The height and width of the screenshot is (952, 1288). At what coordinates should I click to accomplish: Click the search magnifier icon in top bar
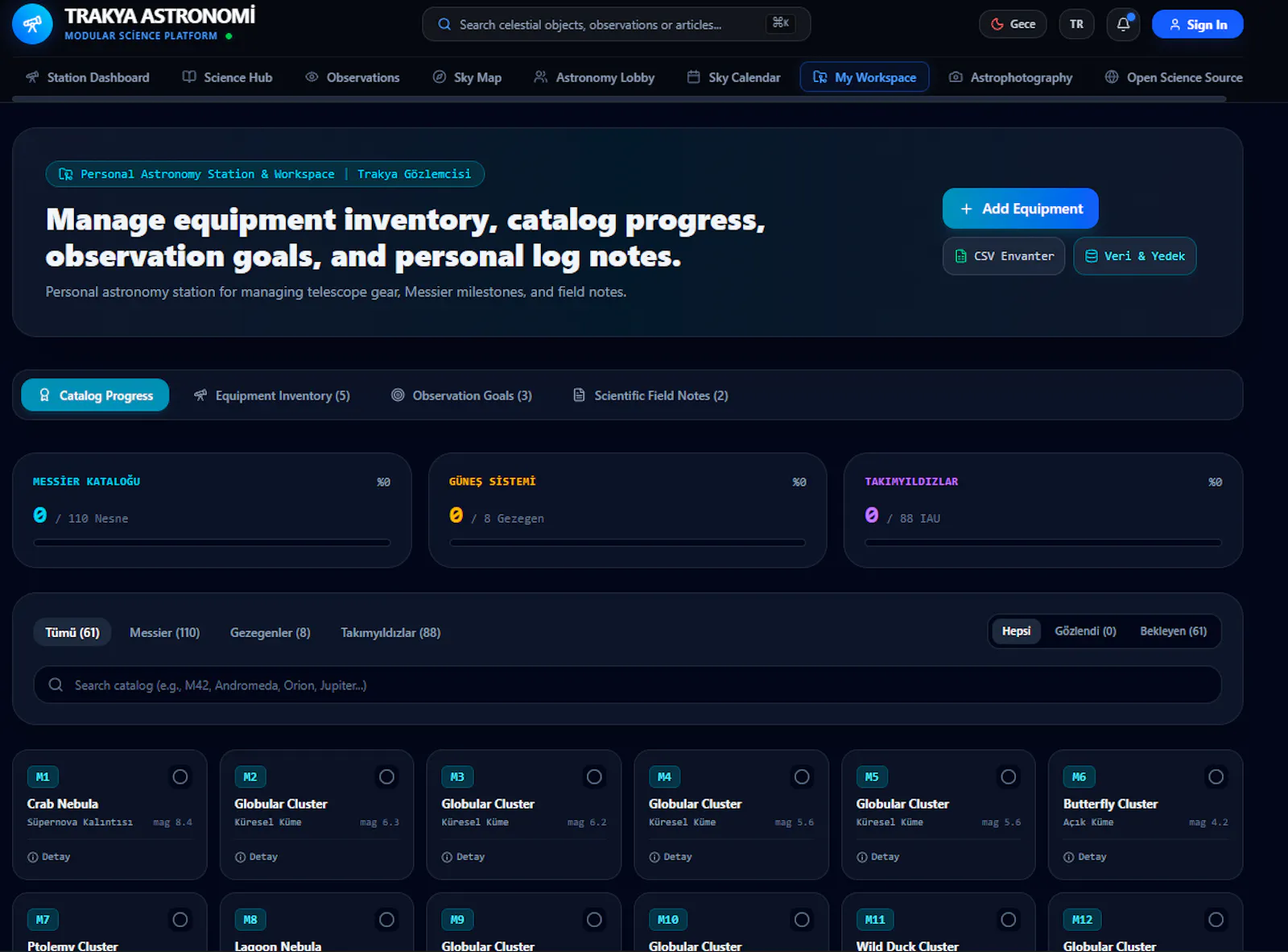[x=444, y=24]
